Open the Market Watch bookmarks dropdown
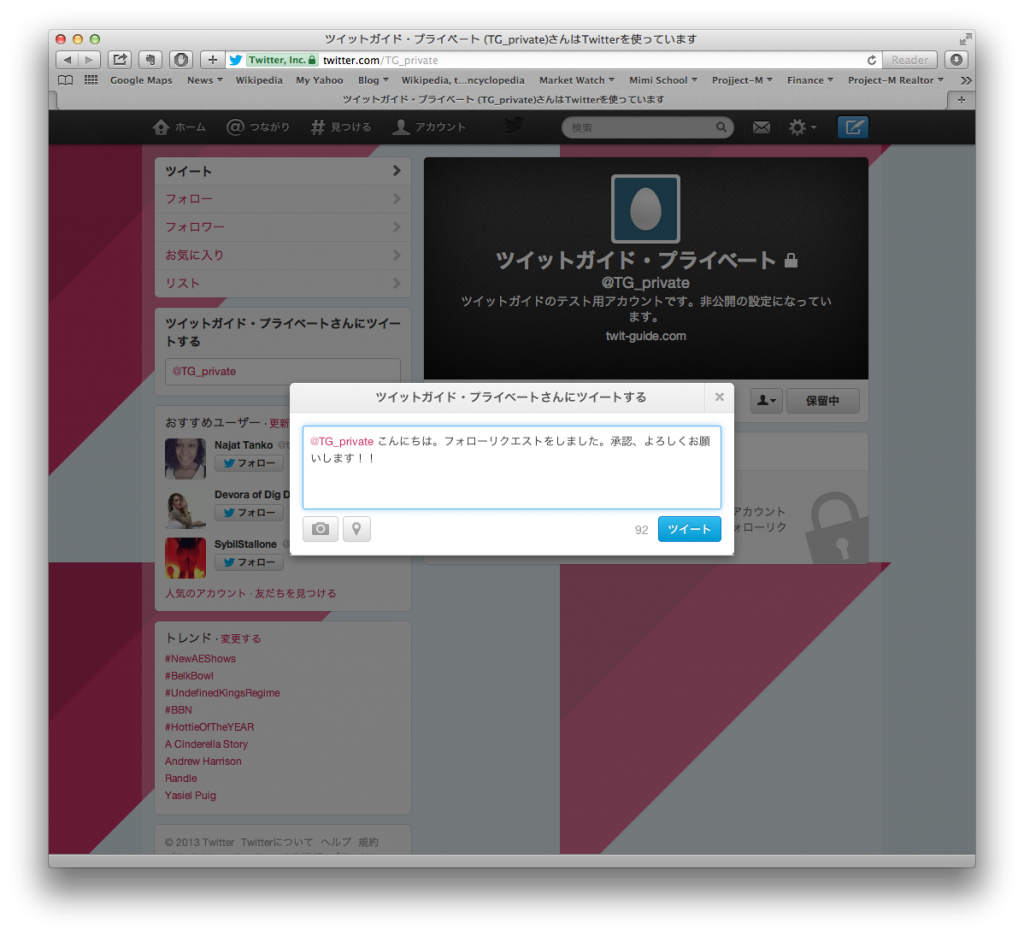Screen dimensions: 1024x935 click(x=577, y=80)
